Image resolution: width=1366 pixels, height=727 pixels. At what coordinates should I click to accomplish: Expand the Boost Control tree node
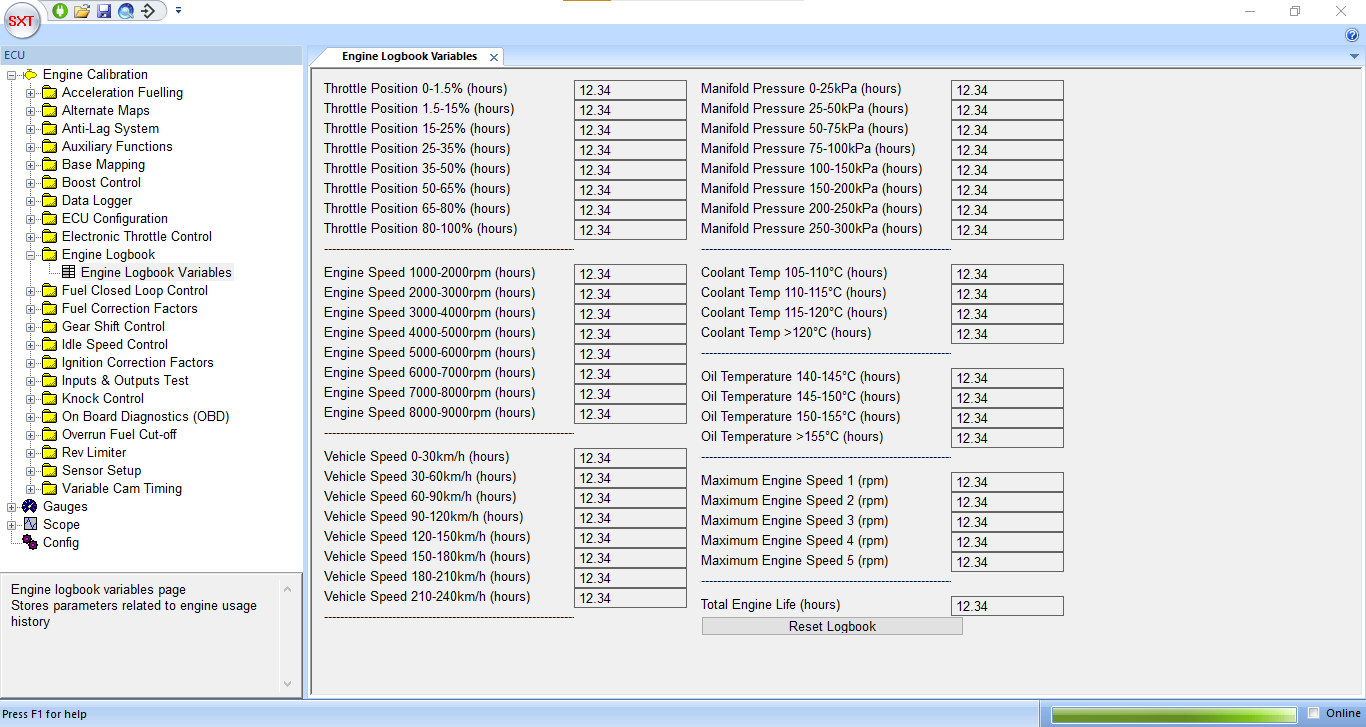(x=31, y=183)
